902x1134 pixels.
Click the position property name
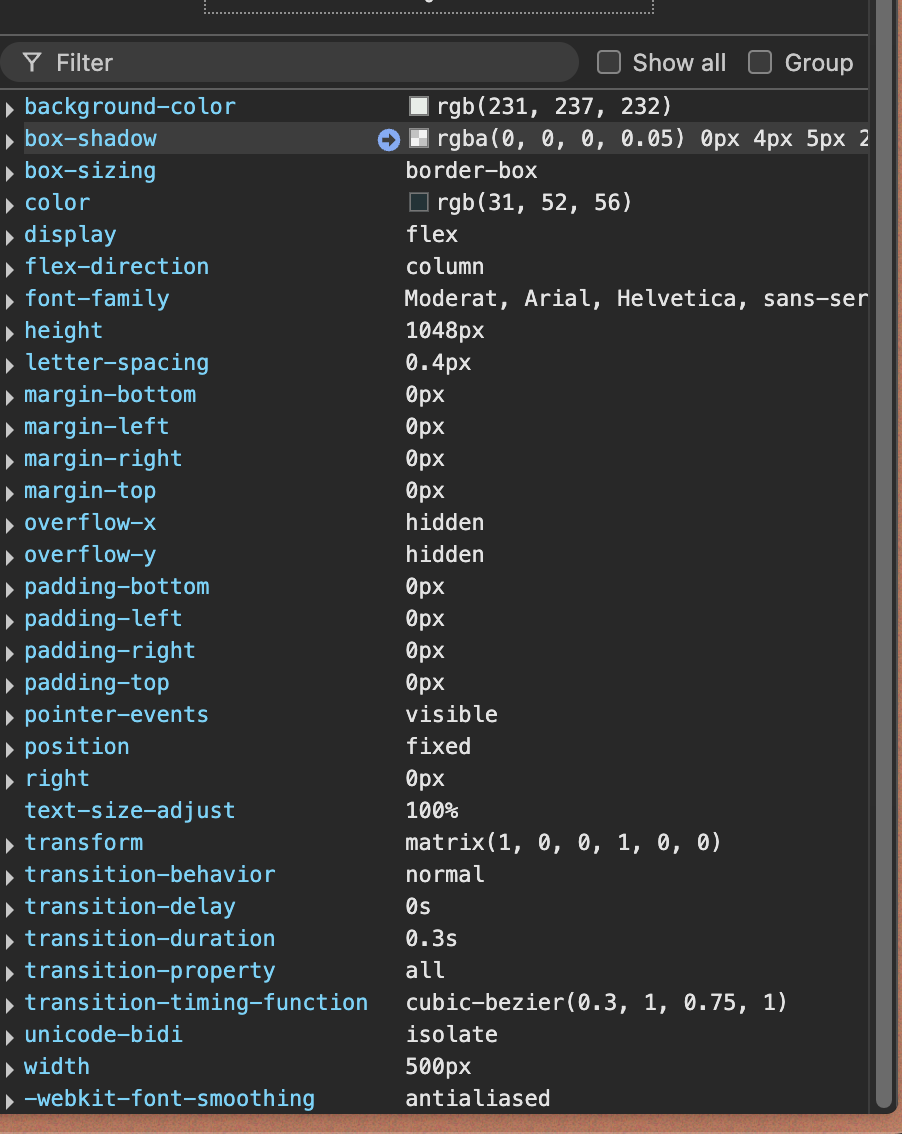pyautogui.click(x=77, y=747)
